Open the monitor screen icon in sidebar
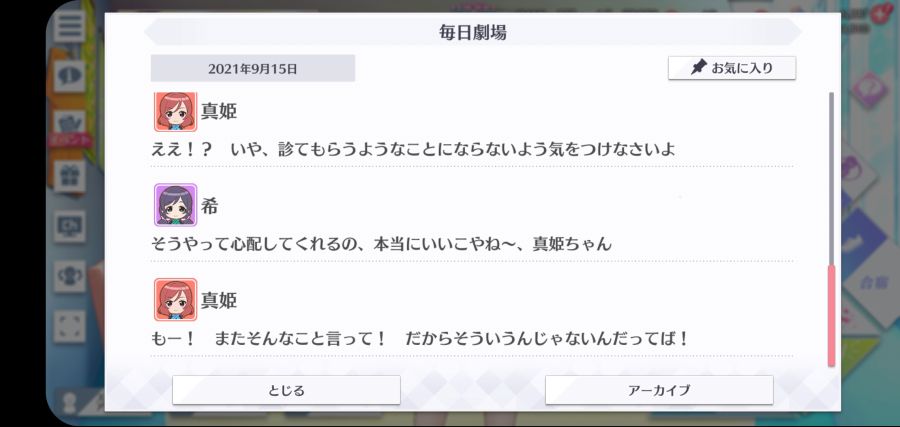 pyautogui.click(x=69, y=226)
